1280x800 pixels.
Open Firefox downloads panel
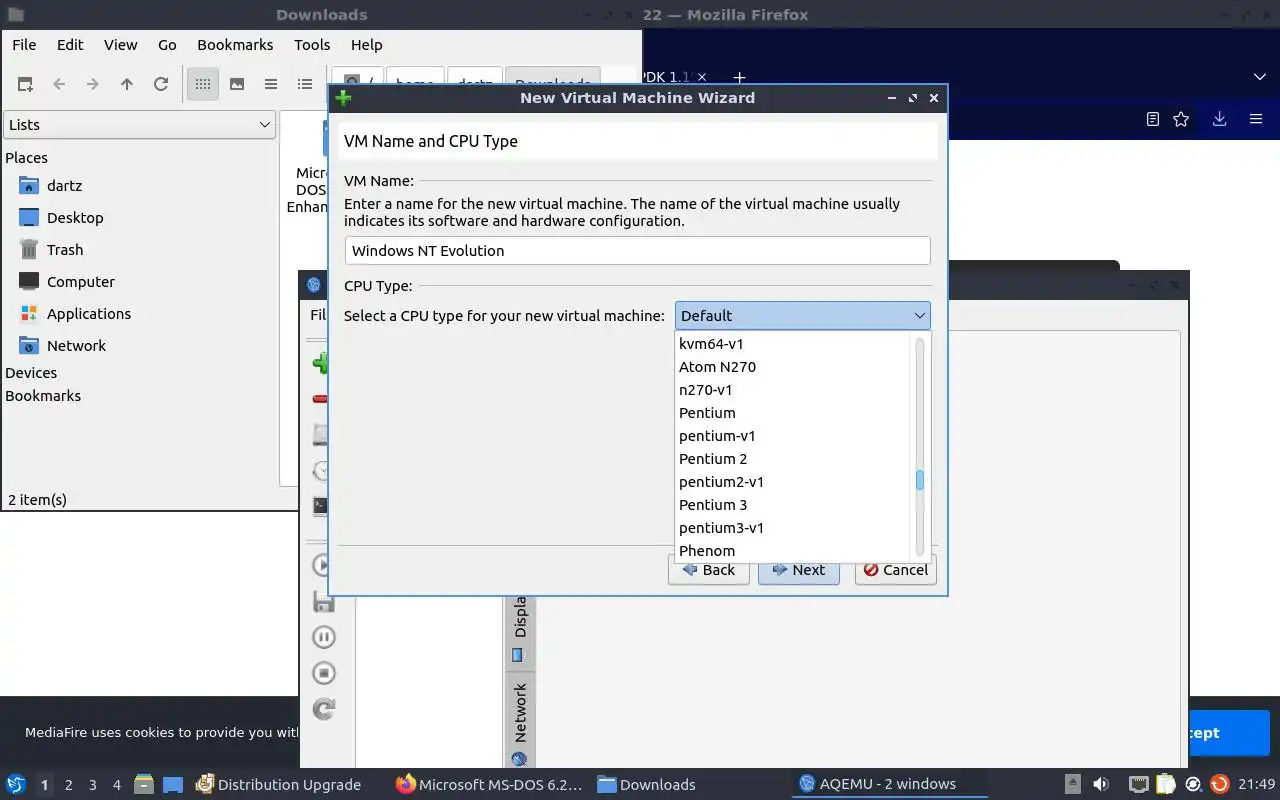(1219, 119)
